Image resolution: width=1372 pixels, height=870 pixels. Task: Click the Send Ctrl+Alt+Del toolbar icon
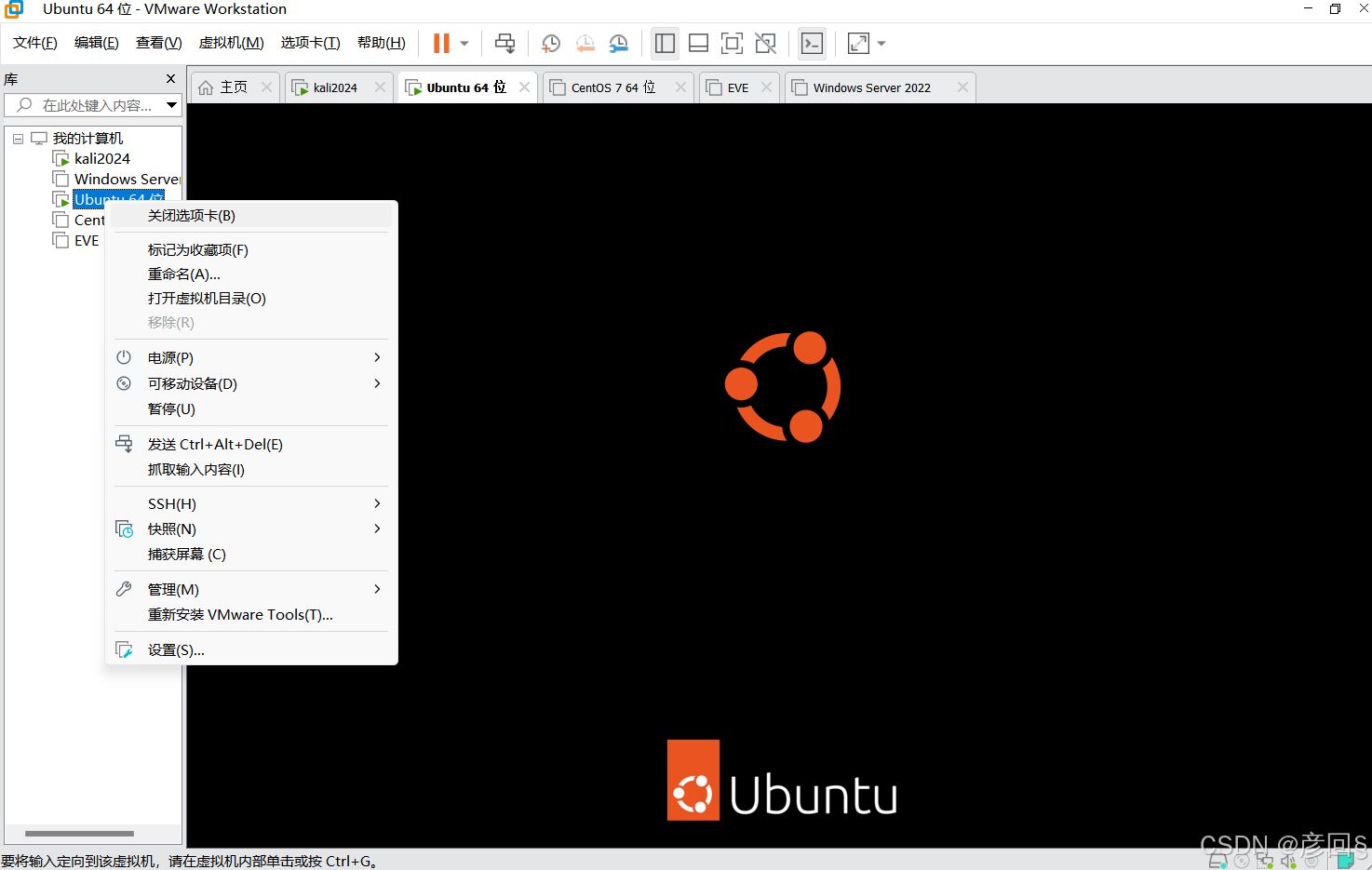504,43
